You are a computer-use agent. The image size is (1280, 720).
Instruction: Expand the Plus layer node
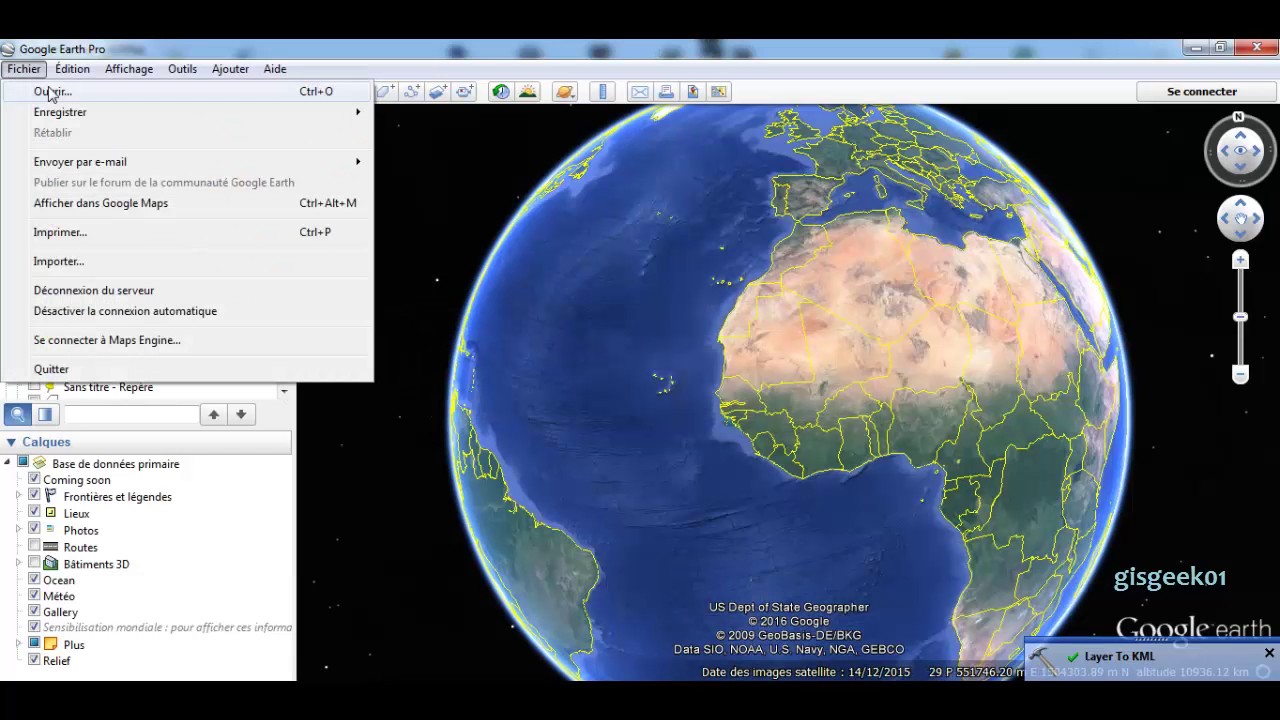(x=18, y=644)
